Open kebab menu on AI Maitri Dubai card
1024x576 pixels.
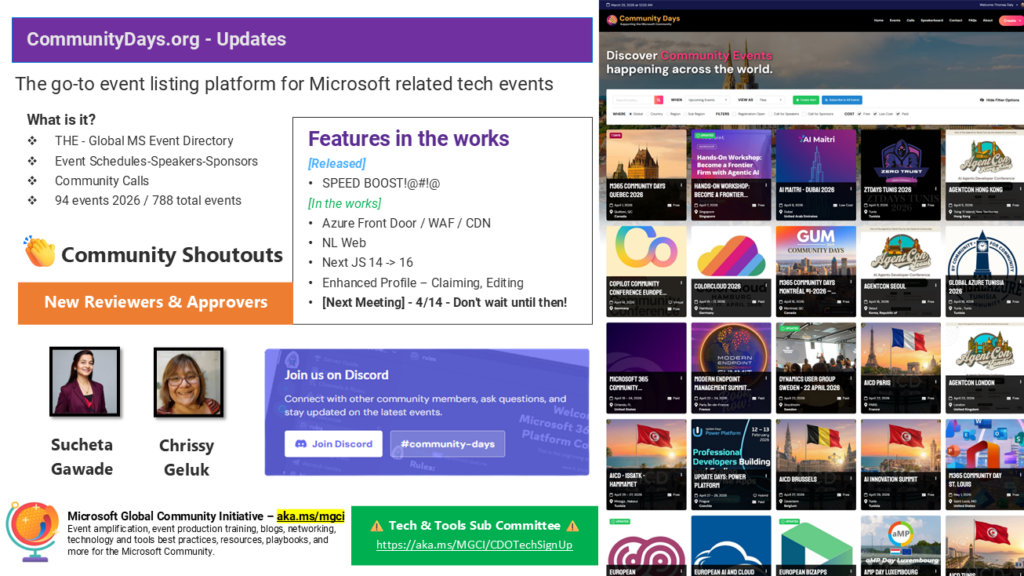pyautogui.click(x=851, y=189)
